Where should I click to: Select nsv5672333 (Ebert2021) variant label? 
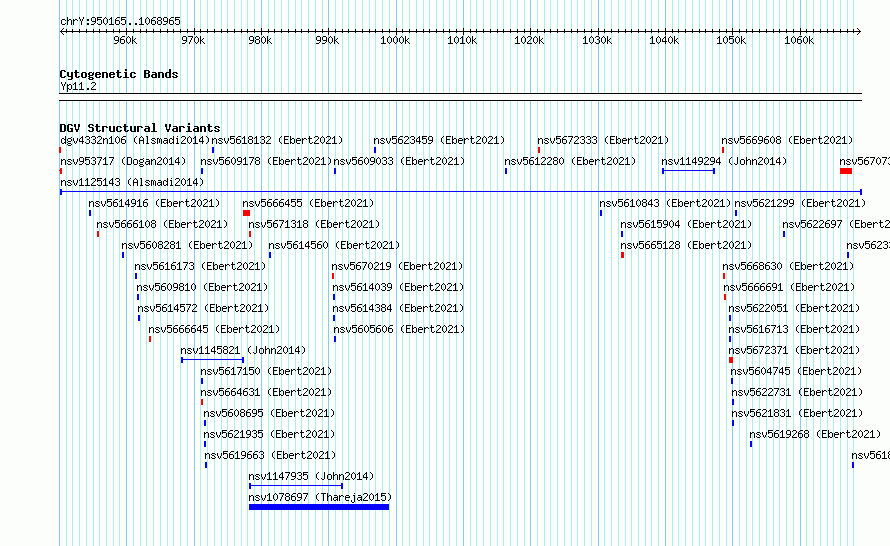tap(603, 140)
